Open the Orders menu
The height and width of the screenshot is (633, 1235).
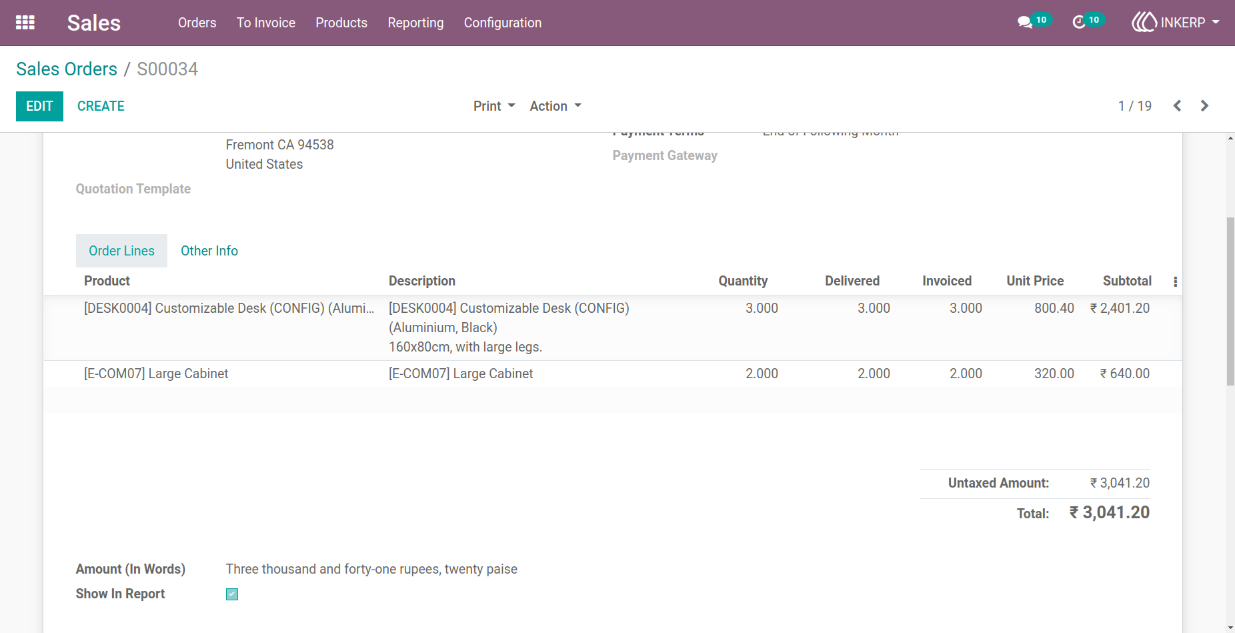(x=197, y=22)
